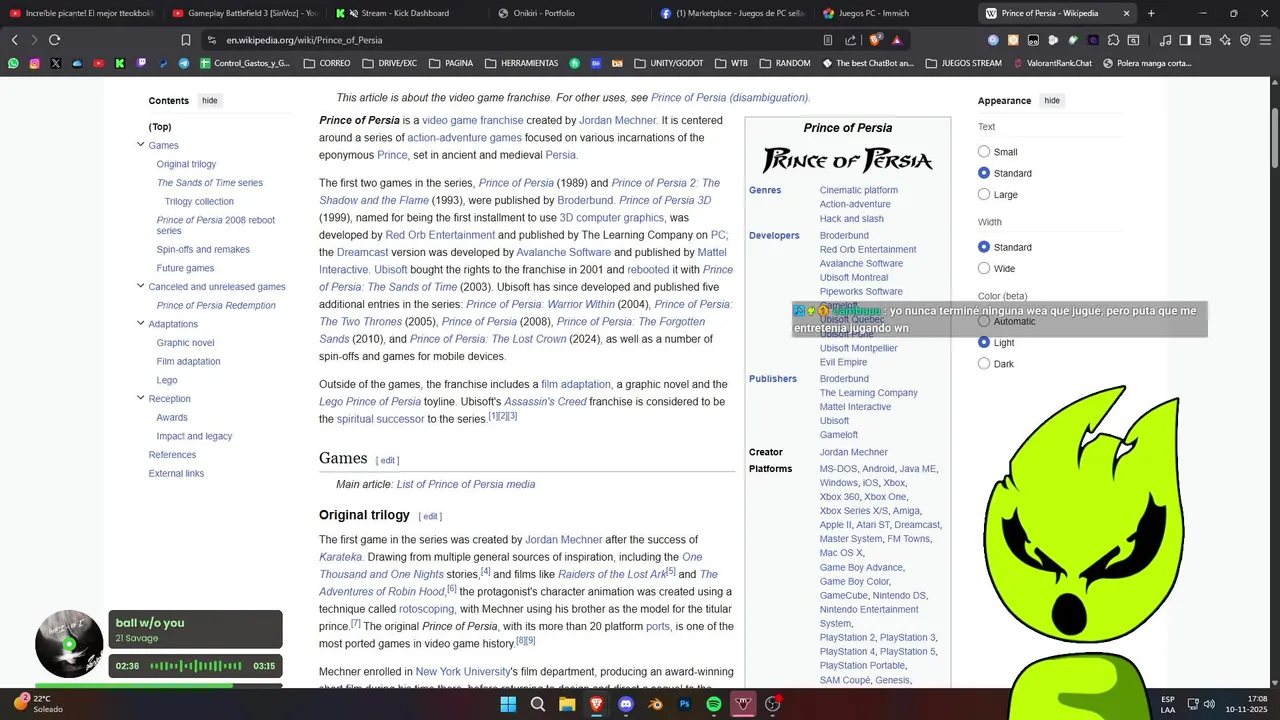Collapse the Reception contents section
This screenshot has height=720, width=1280.
(141, 398)
